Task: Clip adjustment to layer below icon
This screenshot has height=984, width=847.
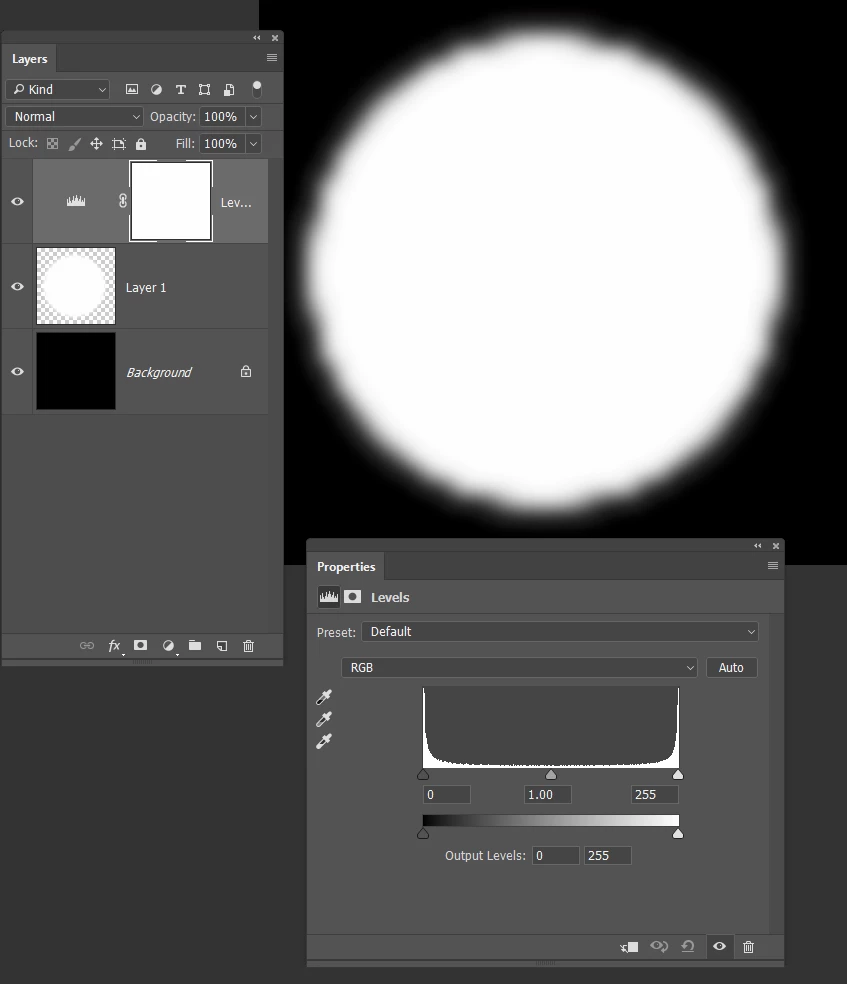Action: pos(629,946)
